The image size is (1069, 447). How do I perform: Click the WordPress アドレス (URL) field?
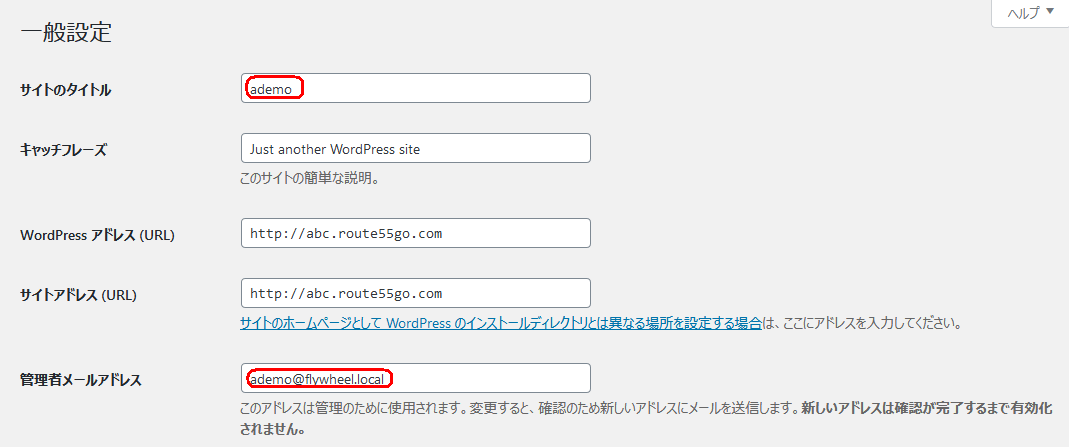[416, 233]
